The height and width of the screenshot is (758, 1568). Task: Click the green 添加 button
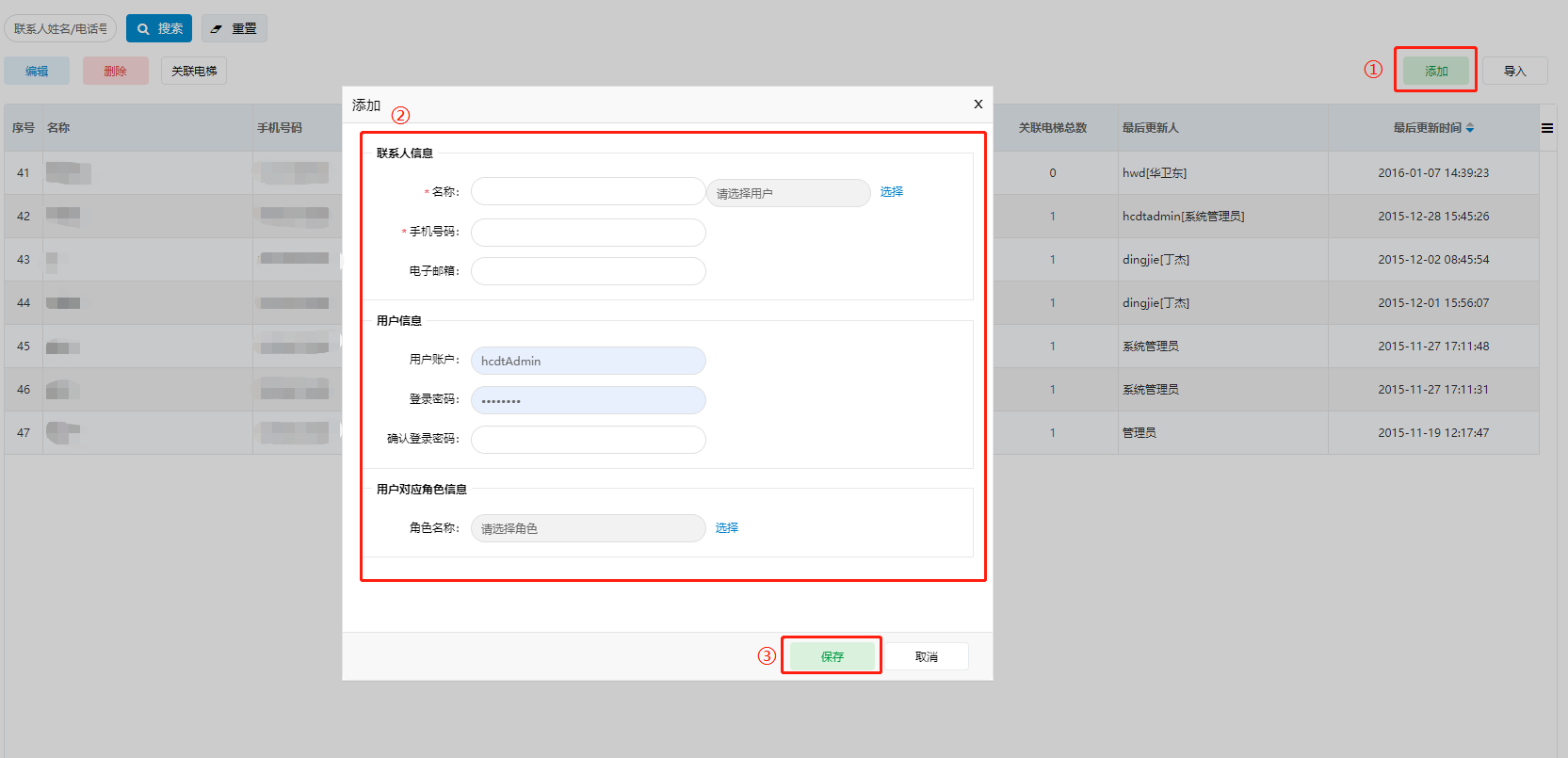[x=1436, y=71]
